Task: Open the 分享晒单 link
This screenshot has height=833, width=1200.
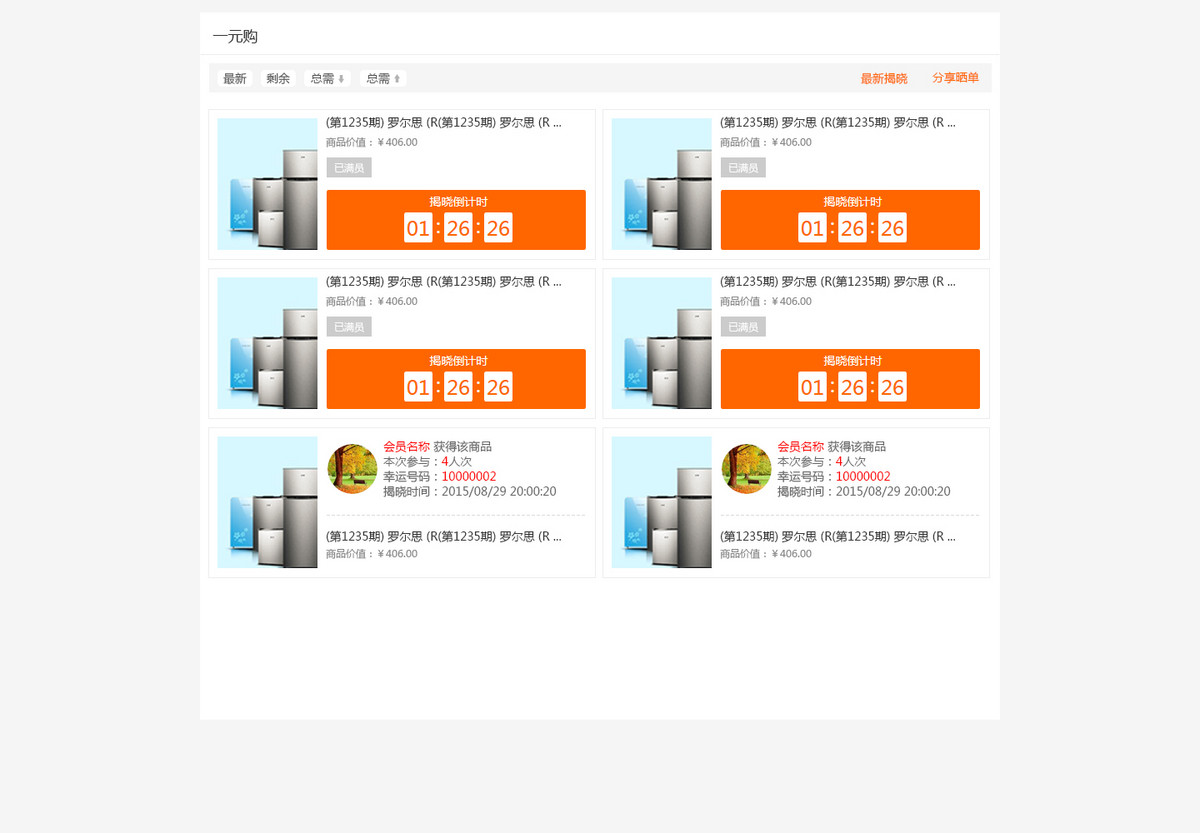Action: 955,78
